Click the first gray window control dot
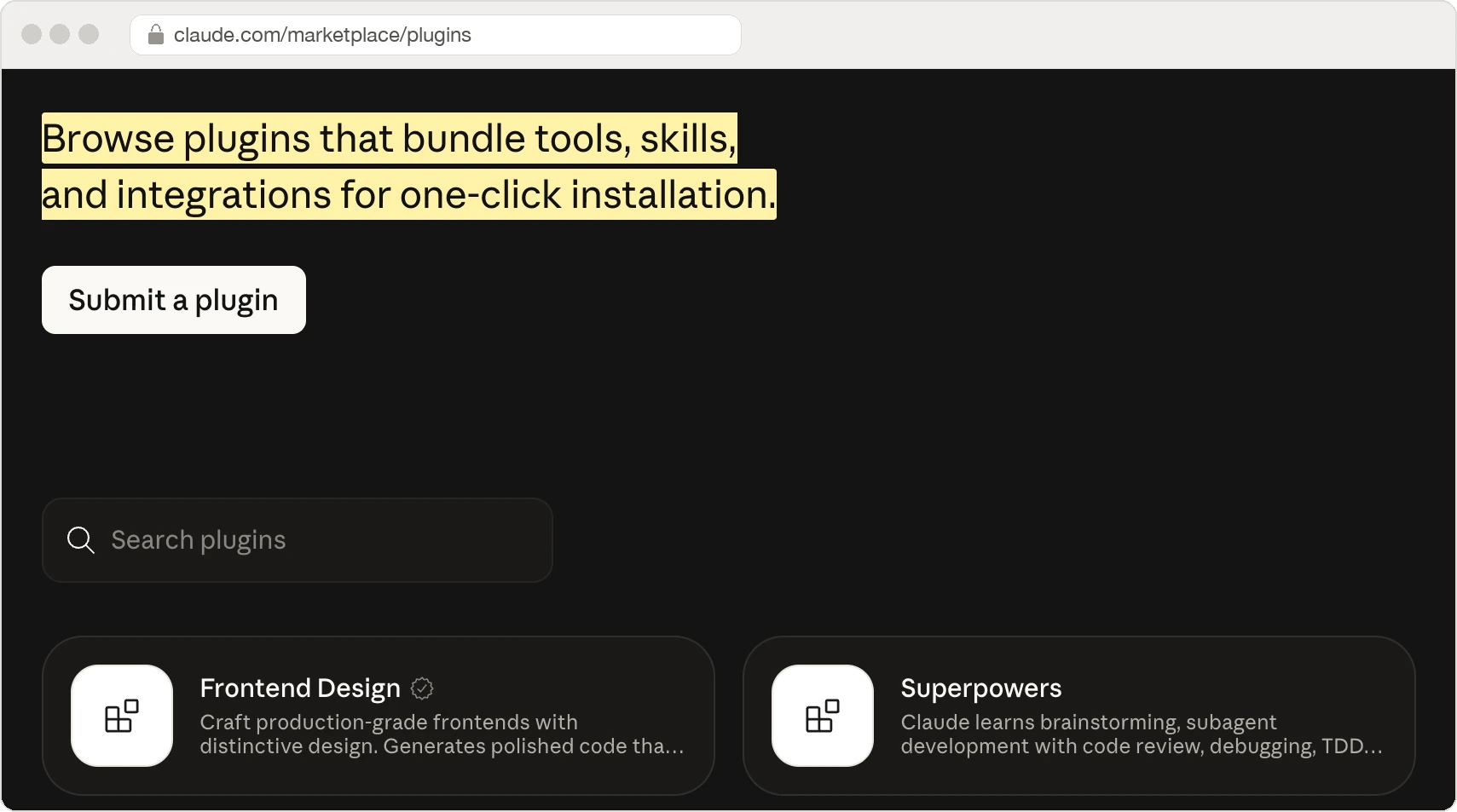Viewport: 1457px width, 812px height. click(x=32, y=34)
